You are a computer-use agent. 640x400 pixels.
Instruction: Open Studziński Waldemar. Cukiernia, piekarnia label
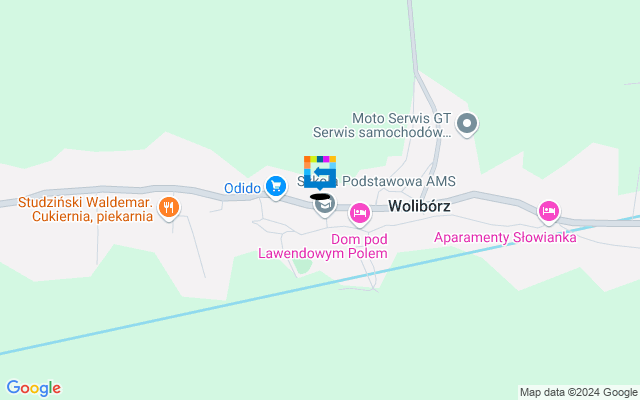pos(86,209)
